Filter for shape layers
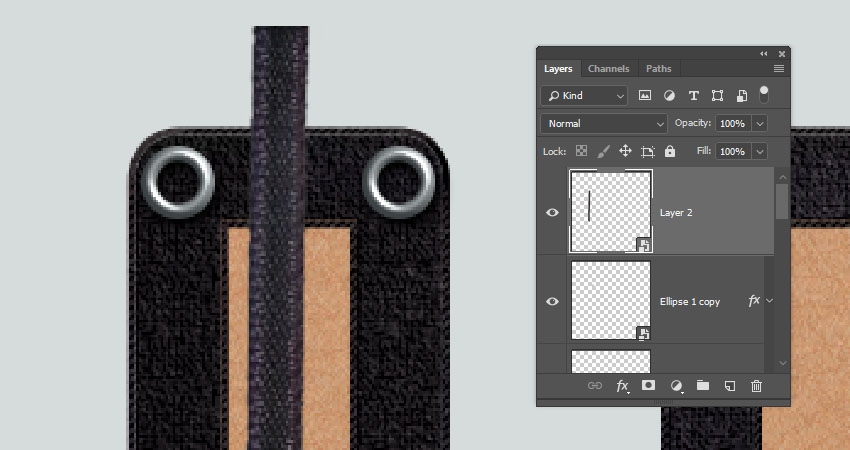This screenshot has height=450, width=850. 717,96
